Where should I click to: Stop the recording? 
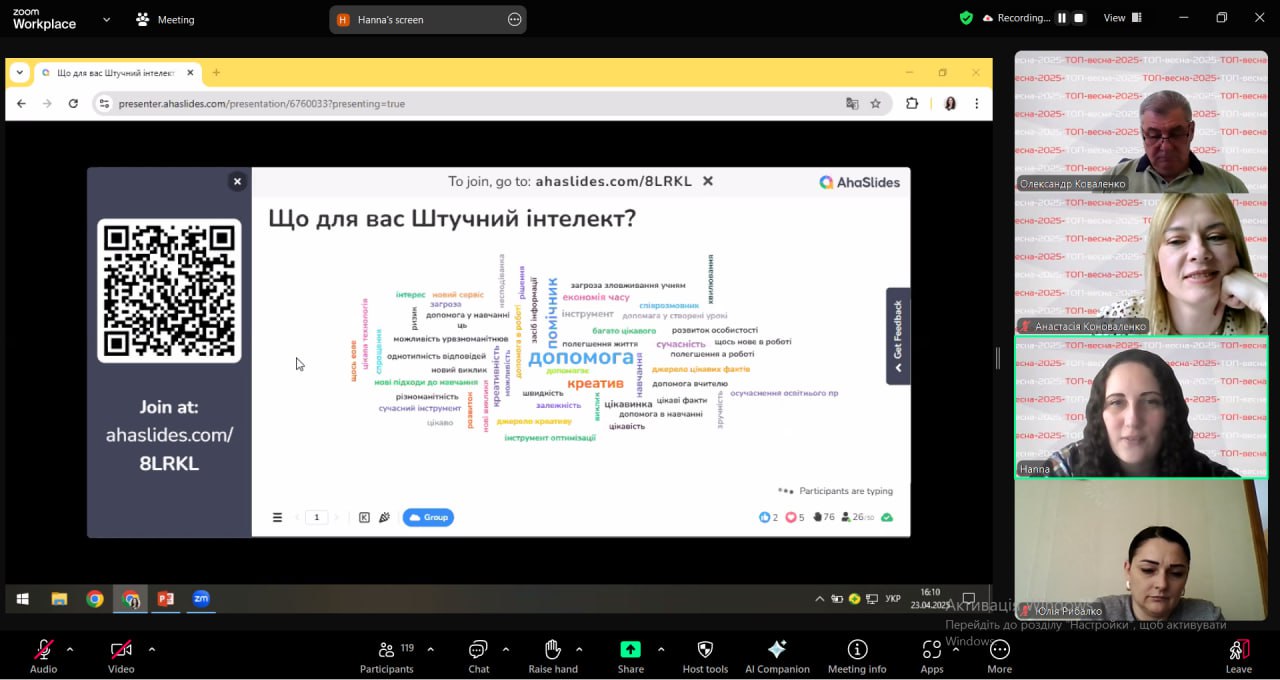[x=1078, y=18]
